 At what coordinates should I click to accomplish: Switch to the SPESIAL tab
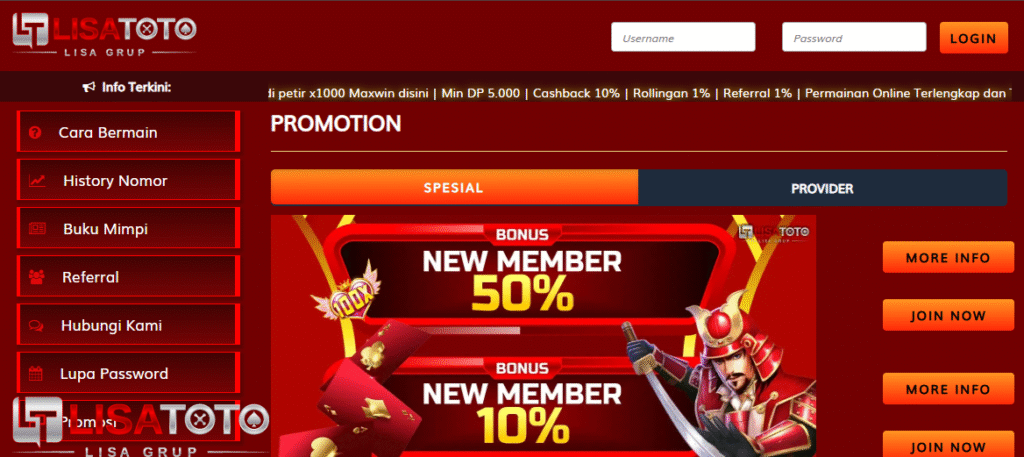click(455, 188)
